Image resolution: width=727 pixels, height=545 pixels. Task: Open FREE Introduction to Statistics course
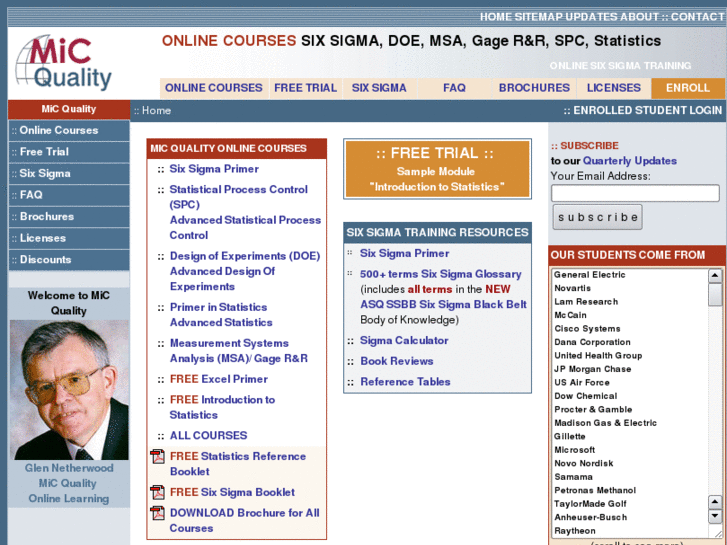click(222, 407)
